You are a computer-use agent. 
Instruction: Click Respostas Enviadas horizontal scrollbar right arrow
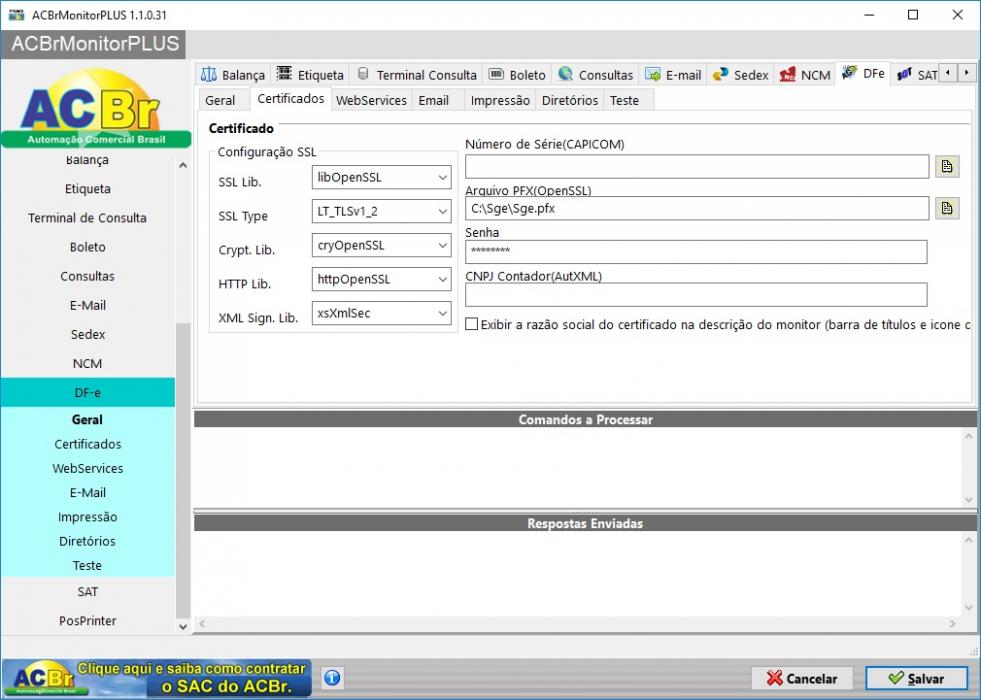[x=952, y=624]
